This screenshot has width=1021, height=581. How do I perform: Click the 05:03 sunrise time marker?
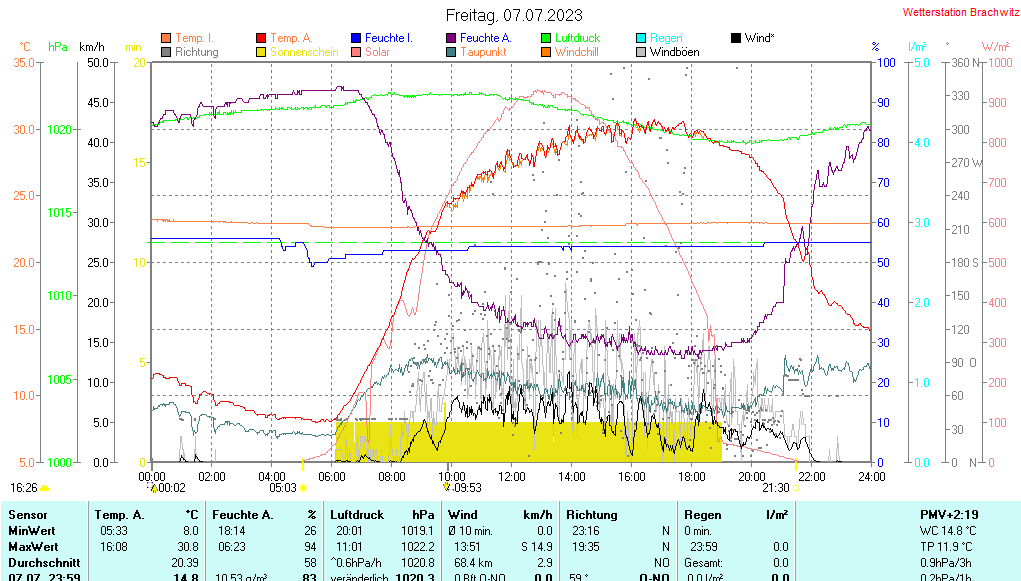pyautogui.click(x=283, y=488)
